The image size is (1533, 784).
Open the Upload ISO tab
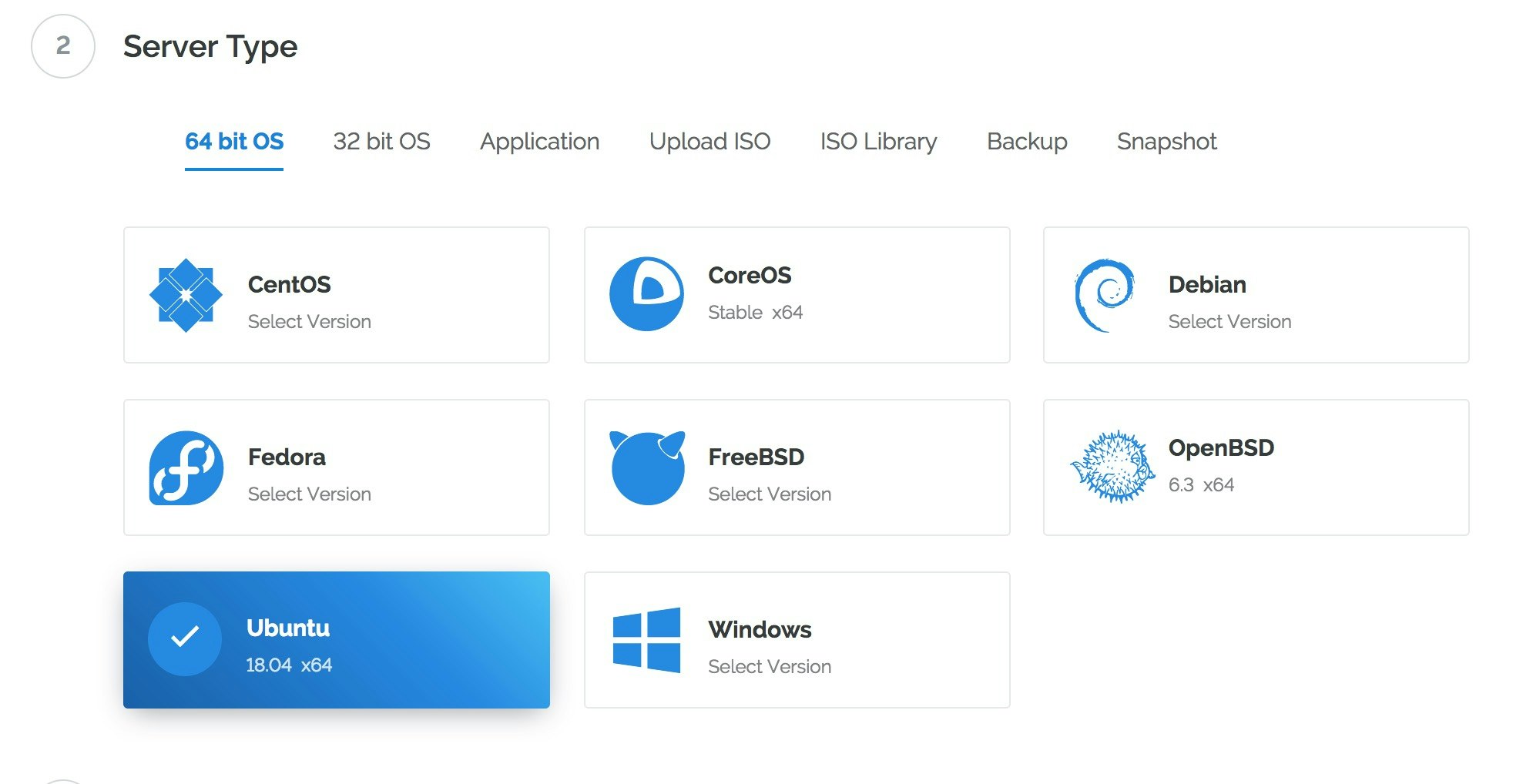[709, 142]
